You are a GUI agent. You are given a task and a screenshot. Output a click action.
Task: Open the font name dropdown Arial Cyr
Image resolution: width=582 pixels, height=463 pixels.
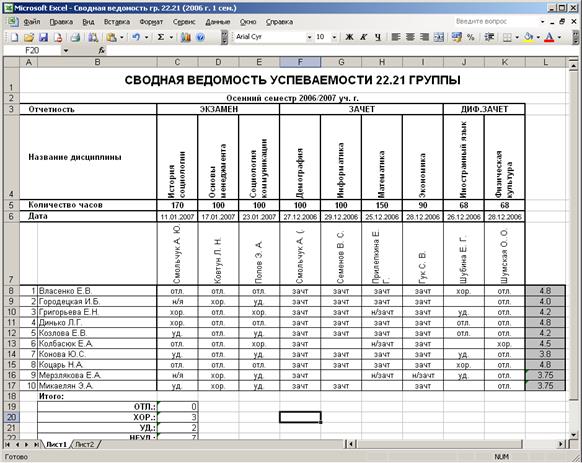tap(309, 37)
